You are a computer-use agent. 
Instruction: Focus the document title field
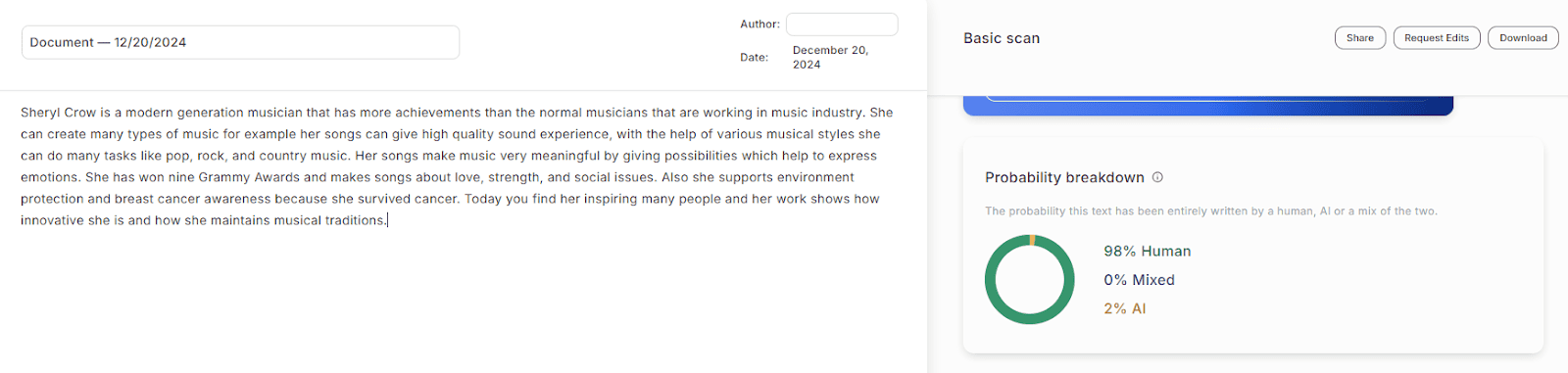pyautogui.click(x=240, y=42)
